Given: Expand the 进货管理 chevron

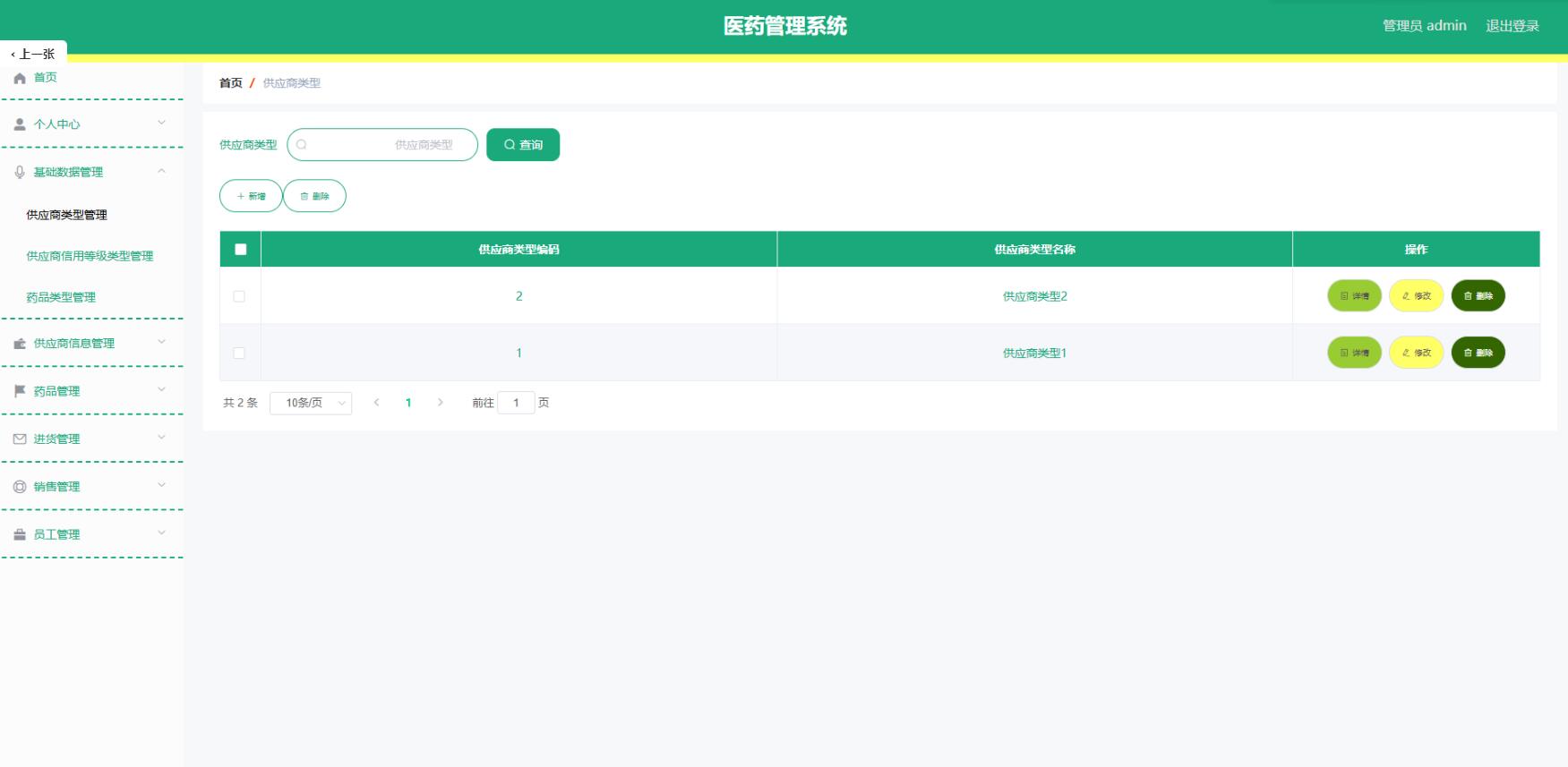Looking at the screenshot, I should (161, 438).
